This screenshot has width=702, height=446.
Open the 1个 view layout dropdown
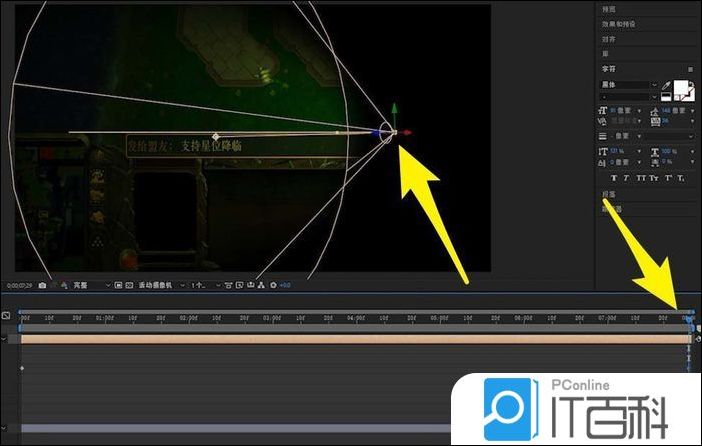tap(205, 285)
